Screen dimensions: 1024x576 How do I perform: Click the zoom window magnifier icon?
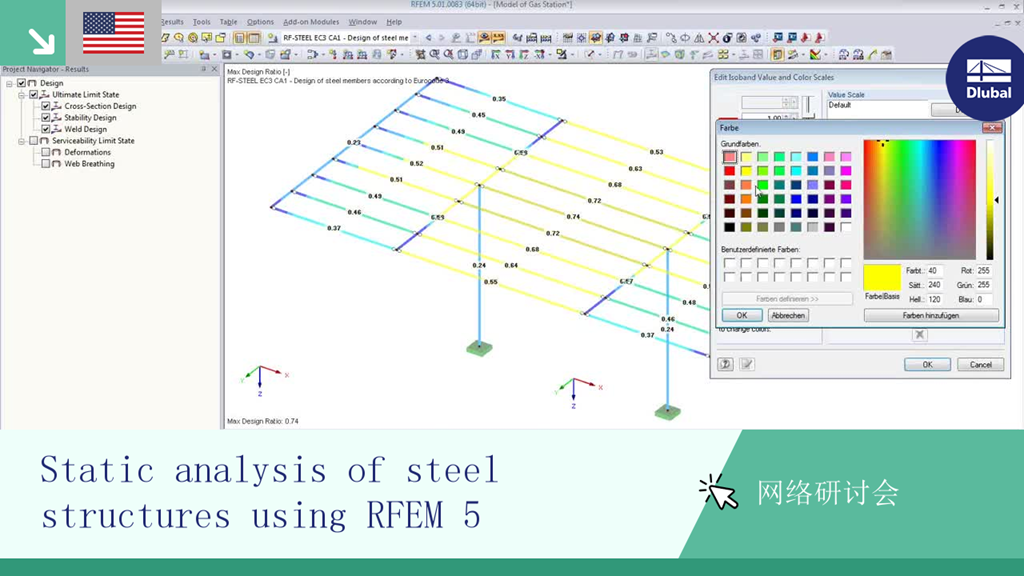tap(434, 55)
